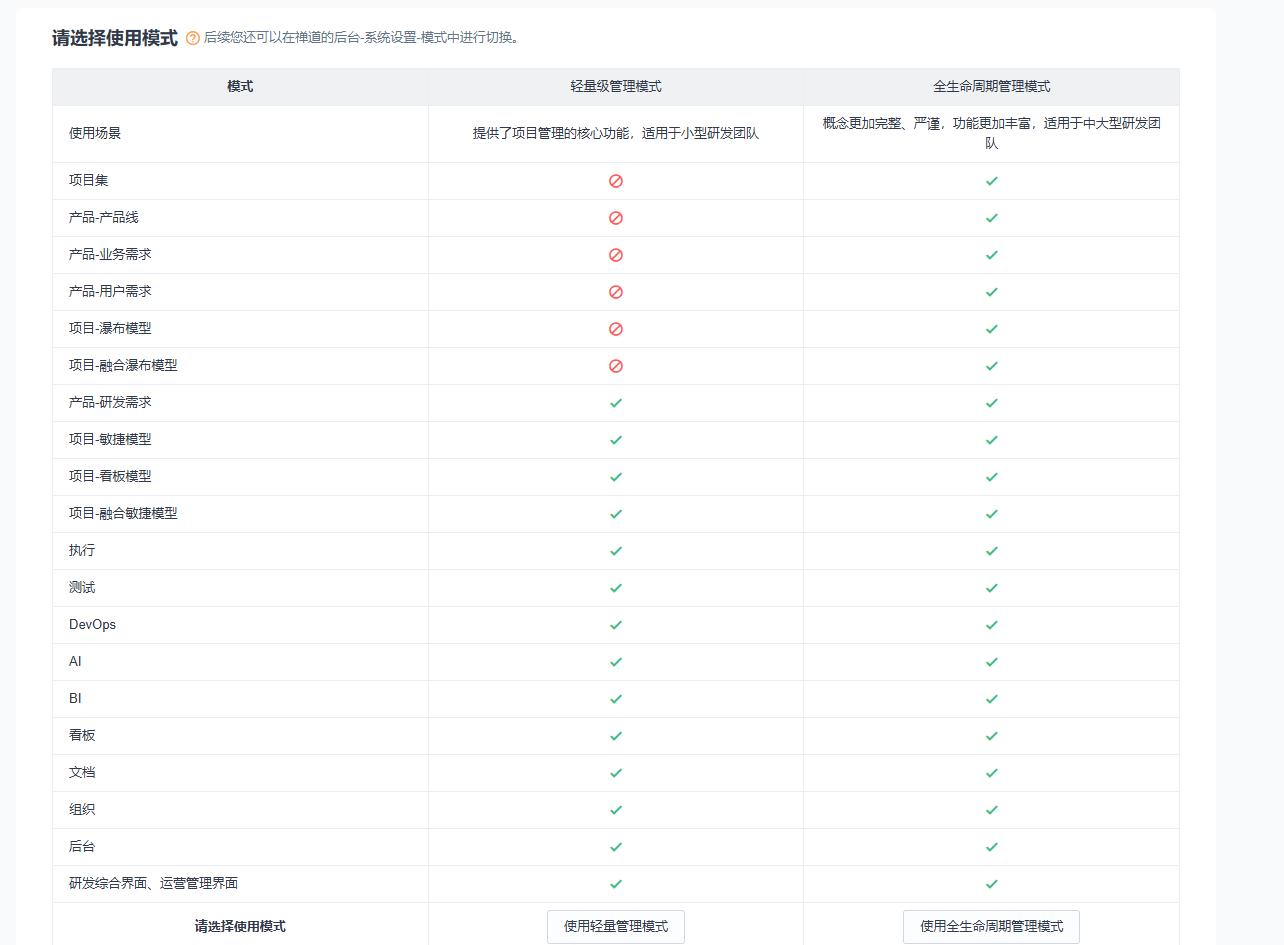Click the 轻量级管理模式 column header
Image resolution: width=1284 pixels, height=945 pixels.
pos(616,87)
